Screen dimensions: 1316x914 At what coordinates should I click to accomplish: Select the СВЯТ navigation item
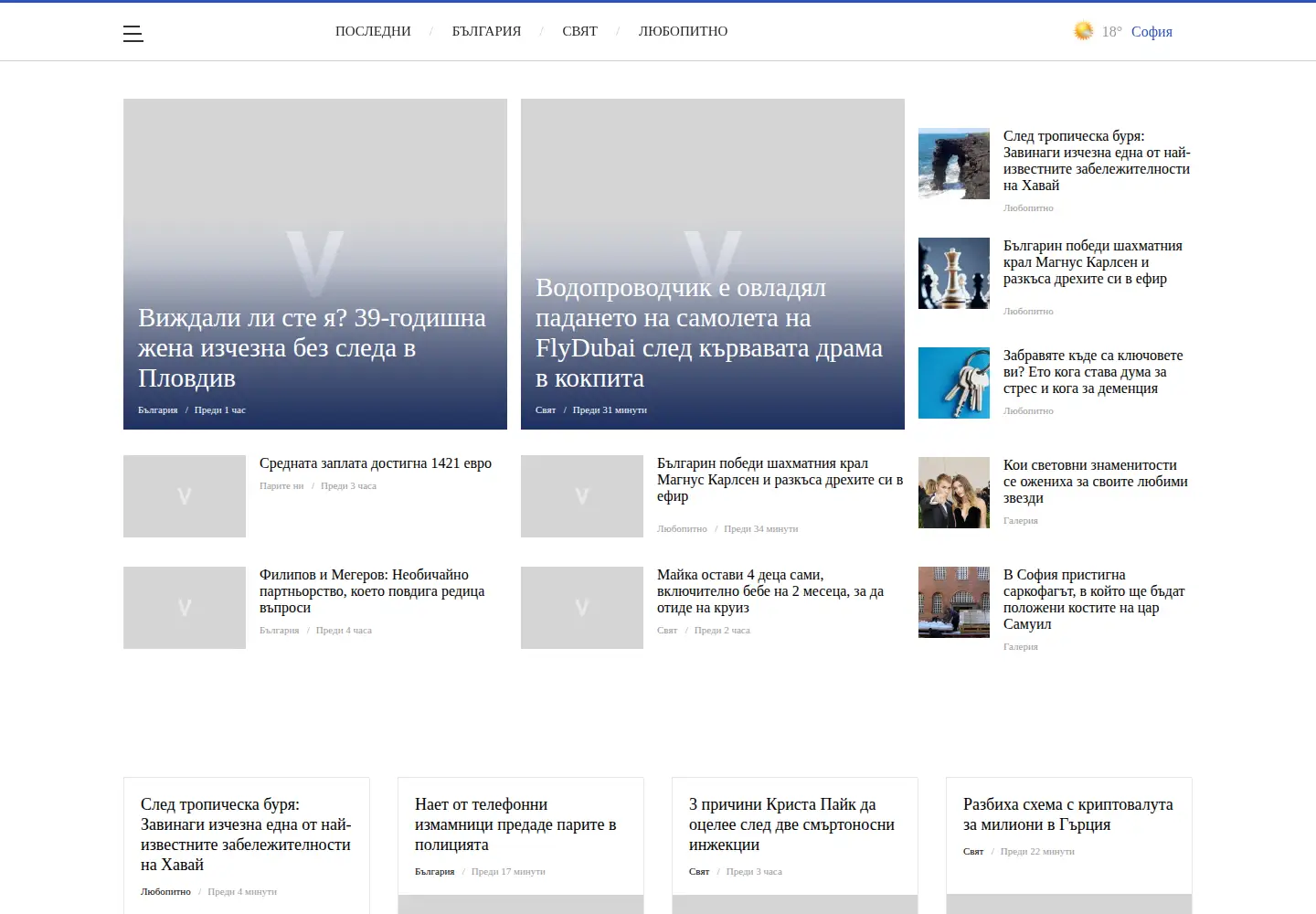pos(579,31)
